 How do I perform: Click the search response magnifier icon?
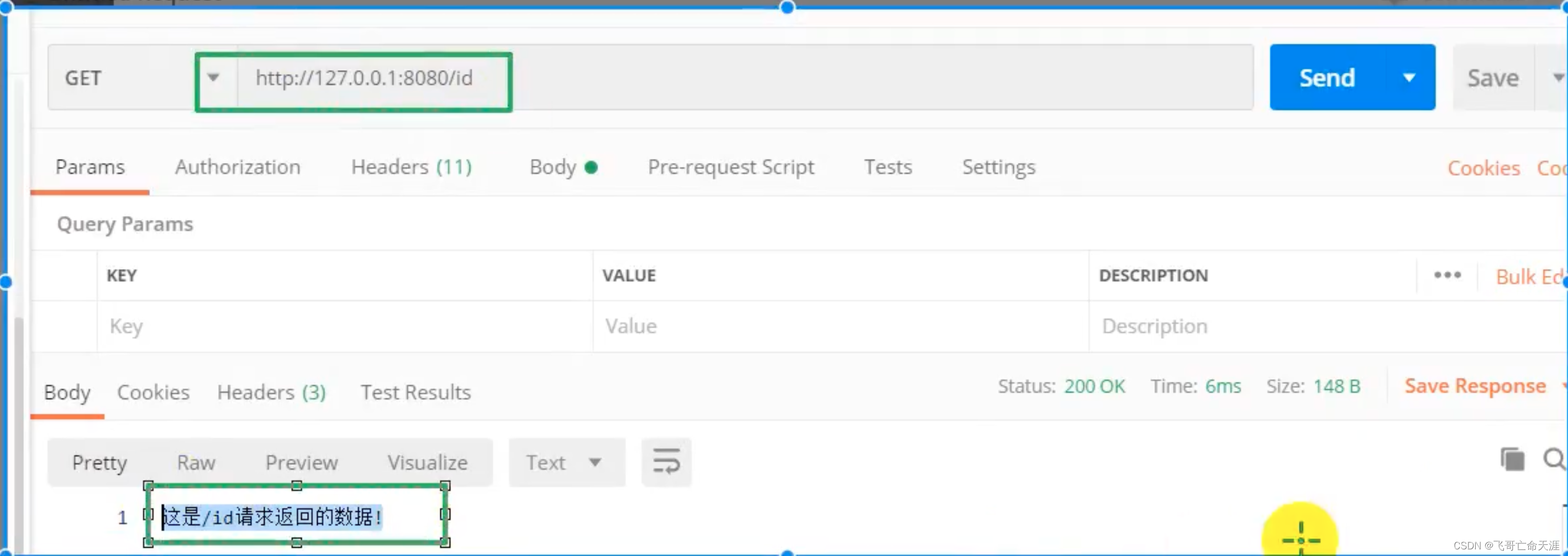[x=1555, y=459]
